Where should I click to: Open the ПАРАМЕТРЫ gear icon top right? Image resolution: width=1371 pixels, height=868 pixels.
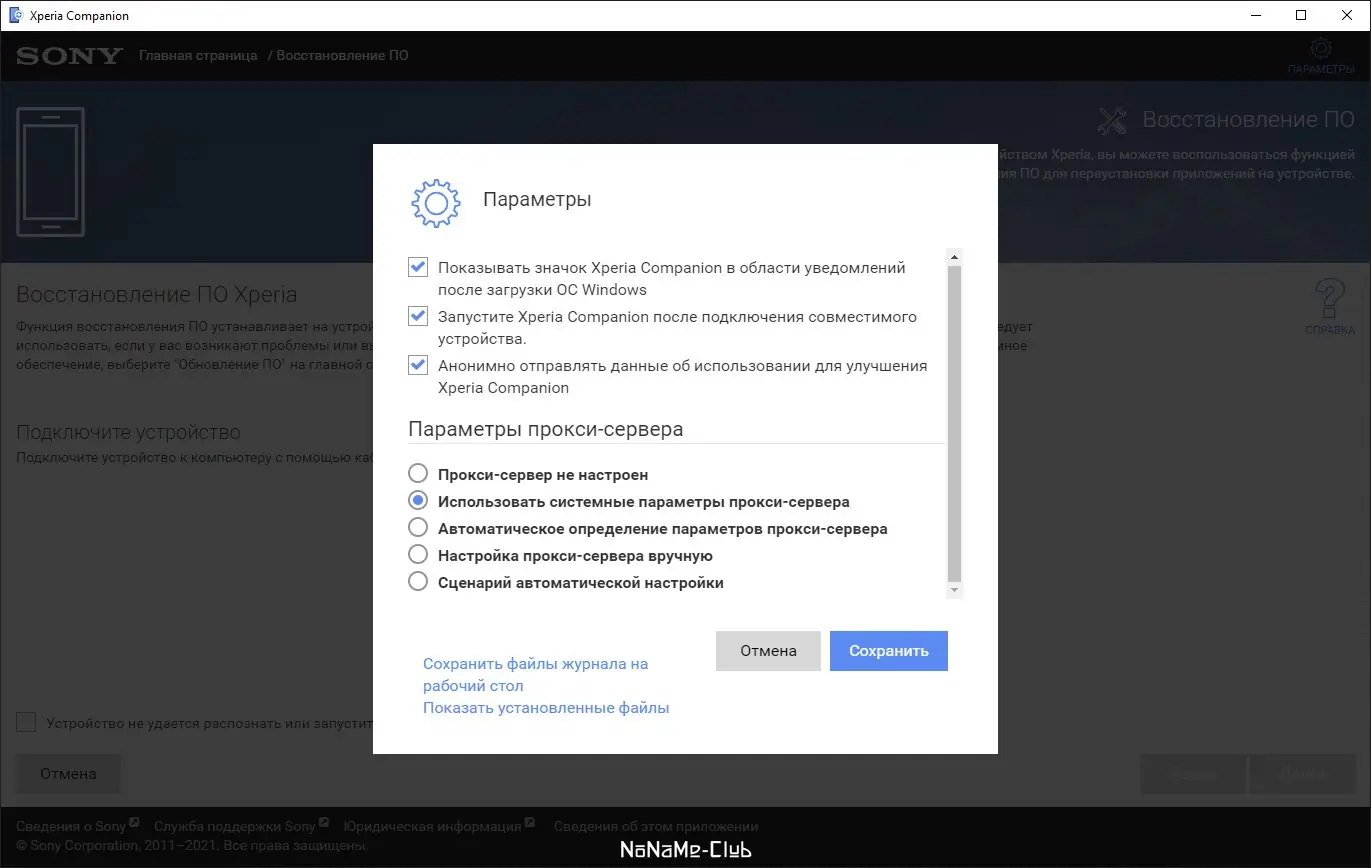[1320, 47]
